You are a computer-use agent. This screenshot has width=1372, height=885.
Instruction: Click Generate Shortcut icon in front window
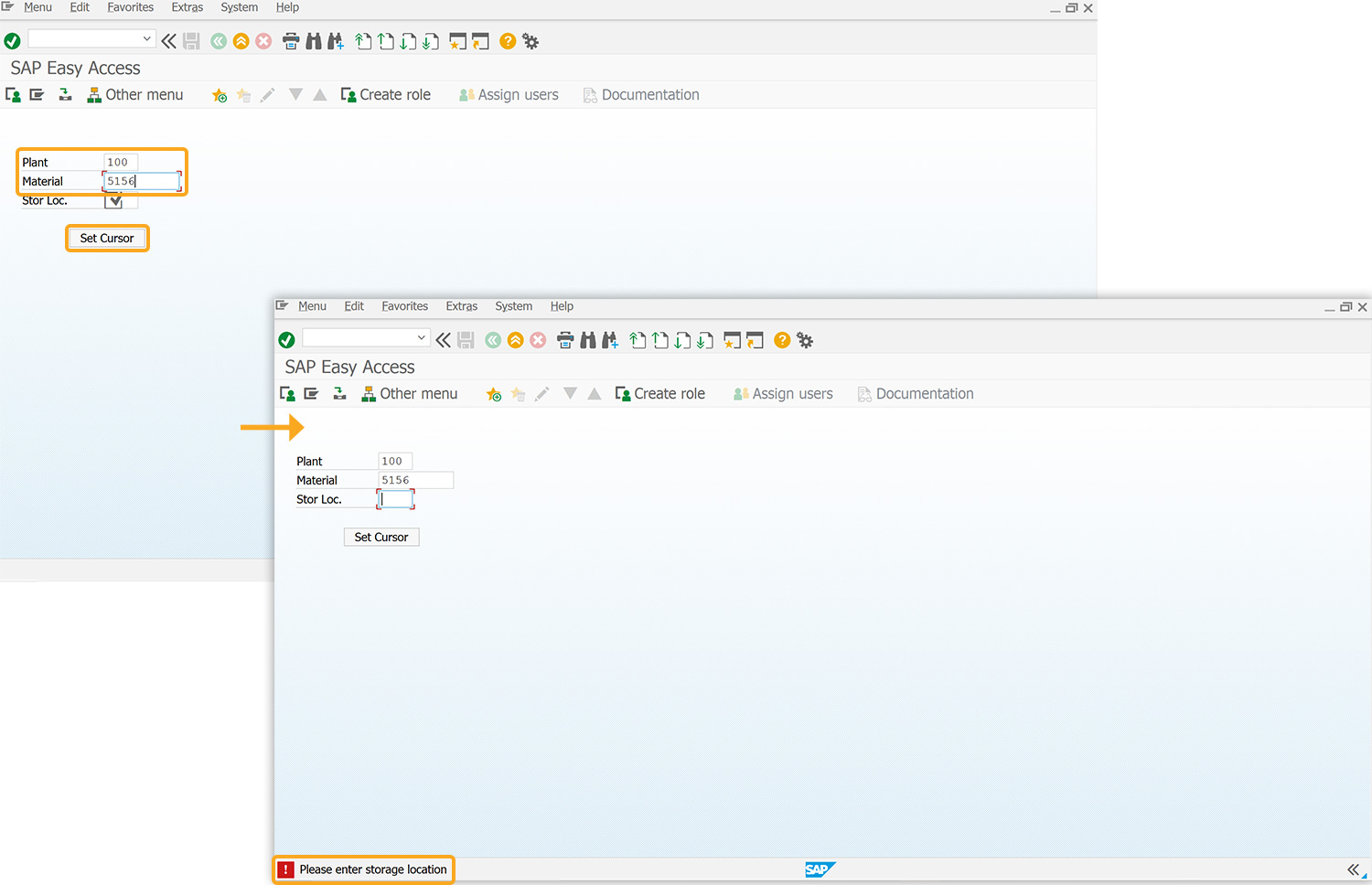(x=755, y=340)
